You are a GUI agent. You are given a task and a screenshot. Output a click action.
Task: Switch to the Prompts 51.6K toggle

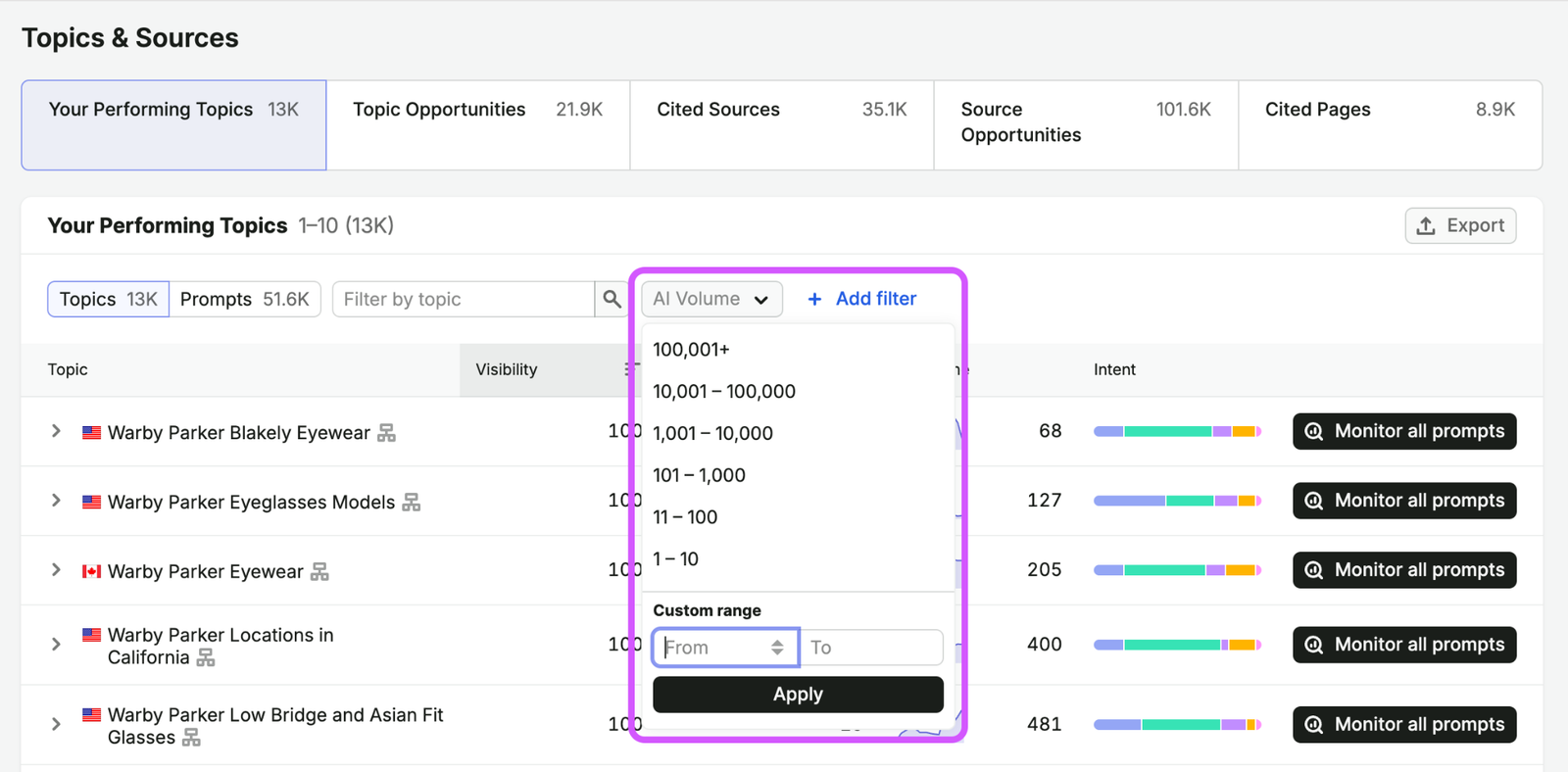pyautogui.click(x=245, y=299)
